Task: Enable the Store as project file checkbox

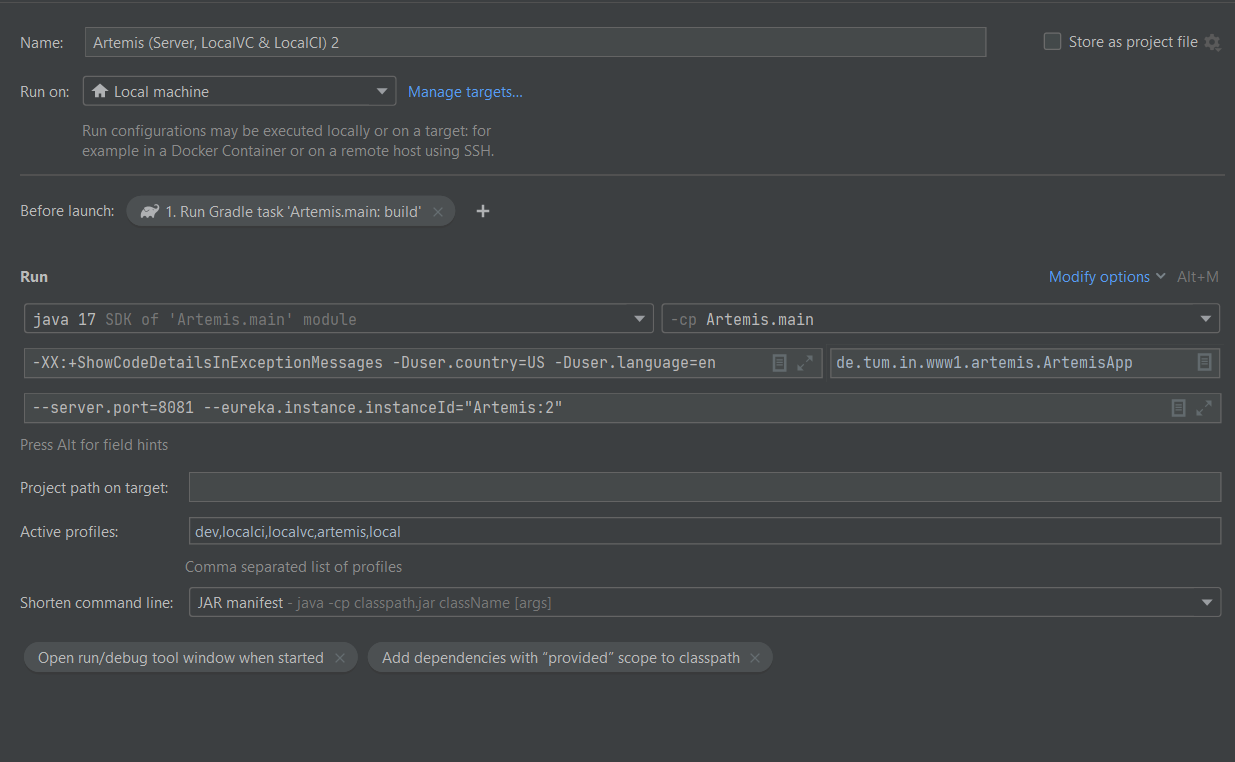Action: click(1052, 41)
